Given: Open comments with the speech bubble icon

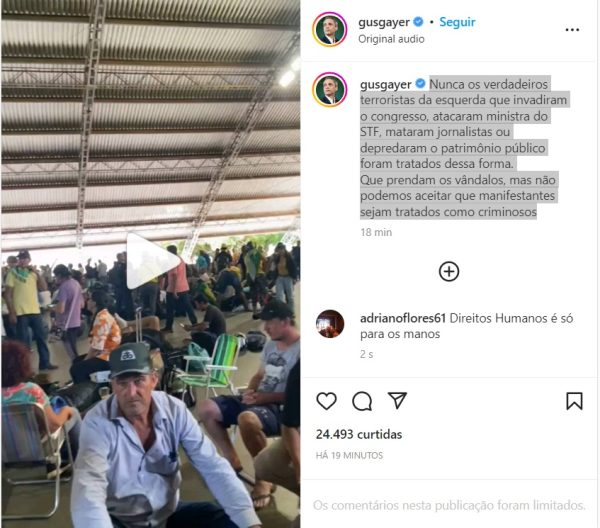Looking at the screenshot, I should coord(362,401).
